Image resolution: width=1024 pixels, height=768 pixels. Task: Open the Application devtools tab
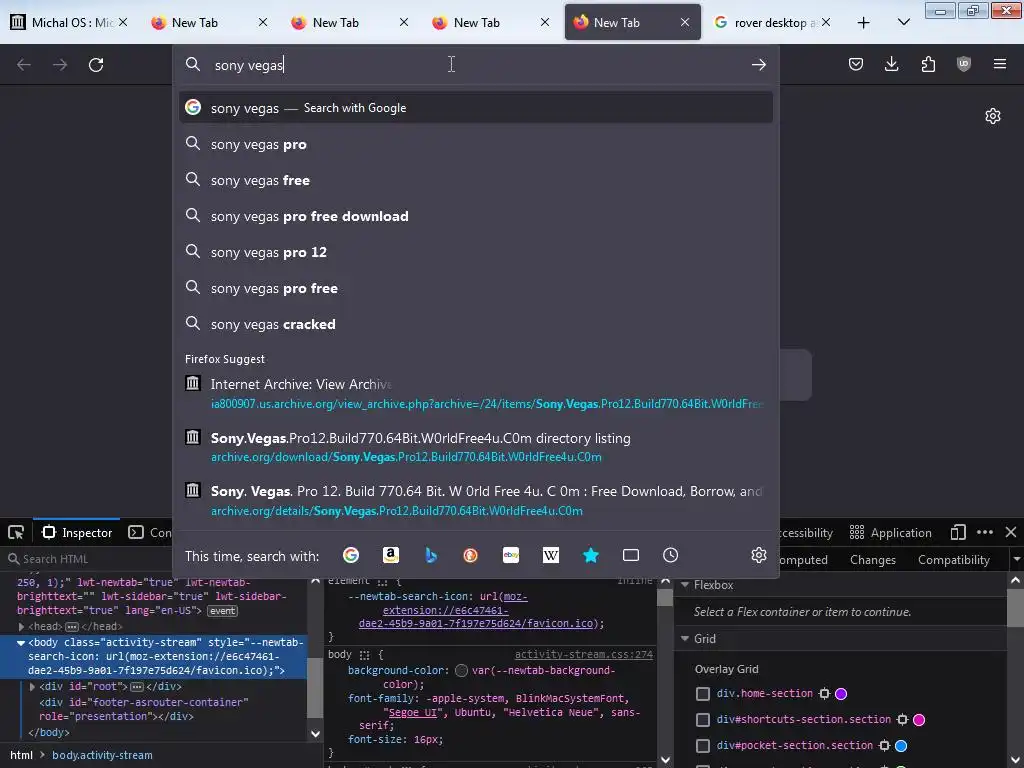890,533
